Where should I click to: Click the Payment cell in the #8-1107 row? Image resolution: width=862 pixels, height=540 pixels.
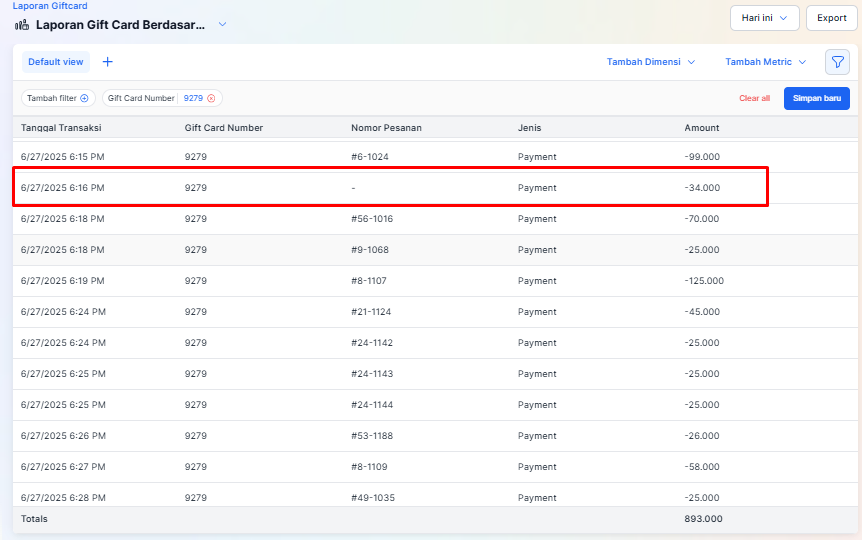[x=537, y=280]
